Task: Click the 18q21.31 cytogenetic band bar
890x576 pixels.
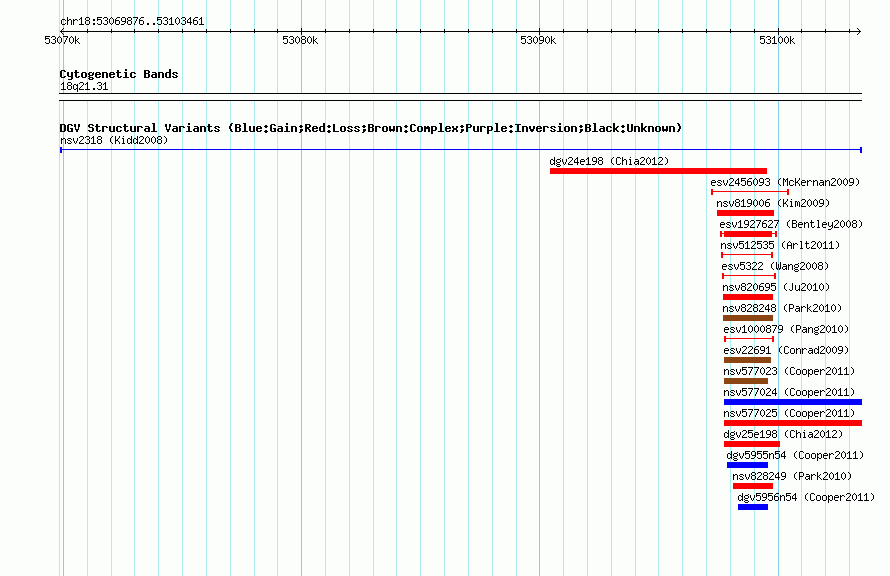Action: click(461, 97)
